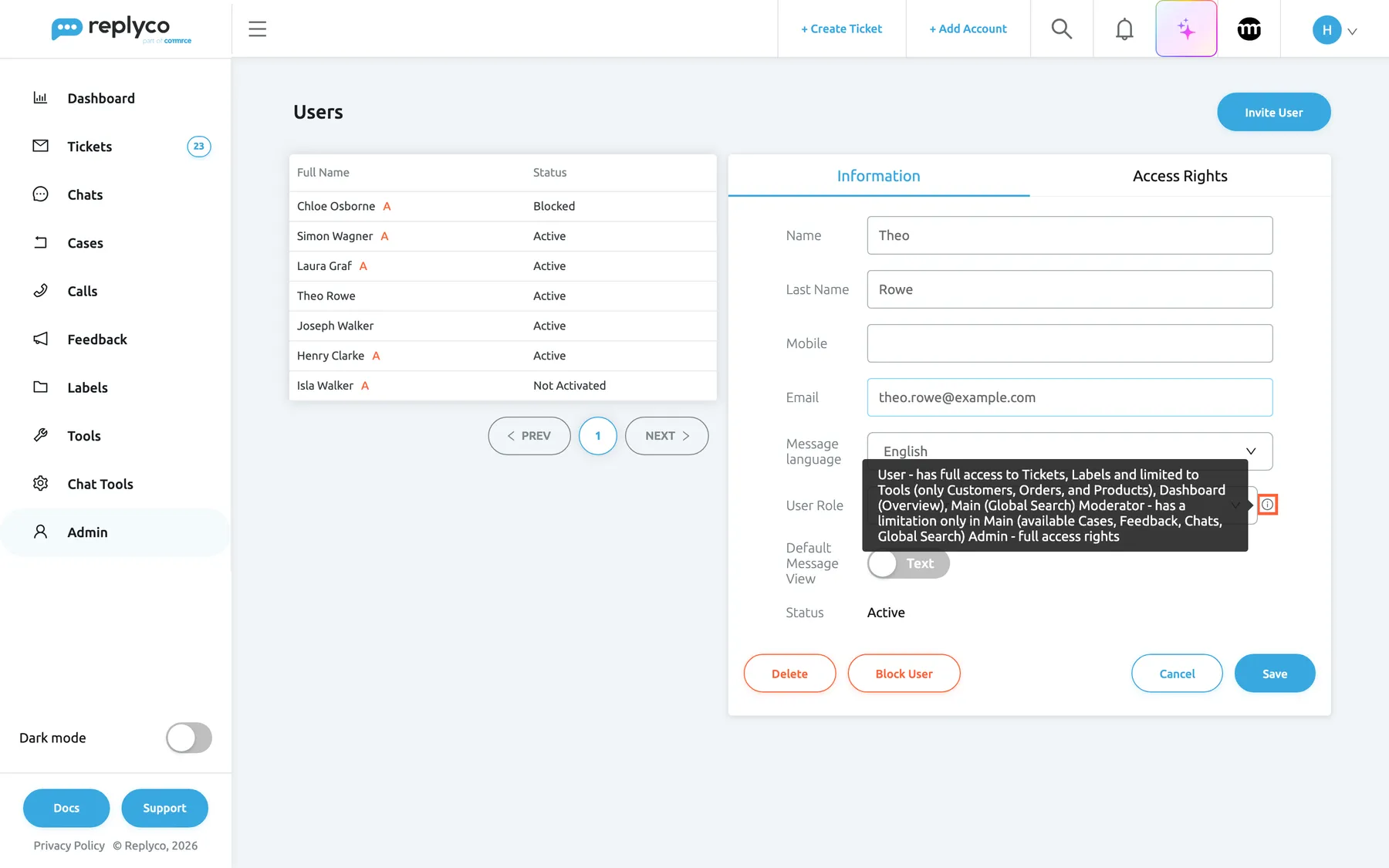Screen dimensions: 1389x868
Task: Go to the NEXT page
Action: coord(667,436)
